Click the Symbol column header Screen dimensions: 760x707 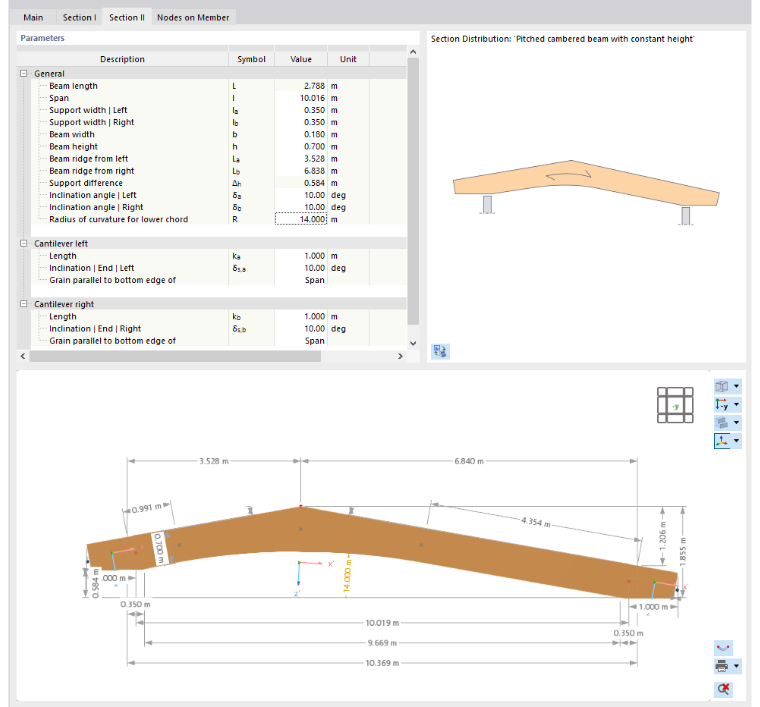[x=251, y=59]
